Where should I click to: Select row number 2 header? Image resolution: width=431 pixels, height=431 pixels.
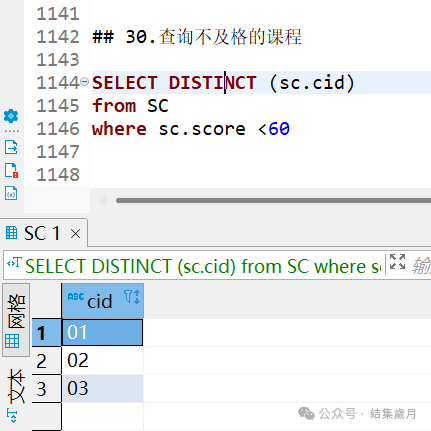47,360
